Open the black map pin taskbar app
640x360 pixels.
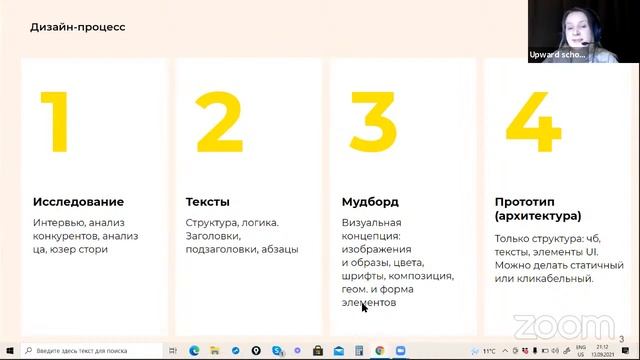[x=256, y=351]
